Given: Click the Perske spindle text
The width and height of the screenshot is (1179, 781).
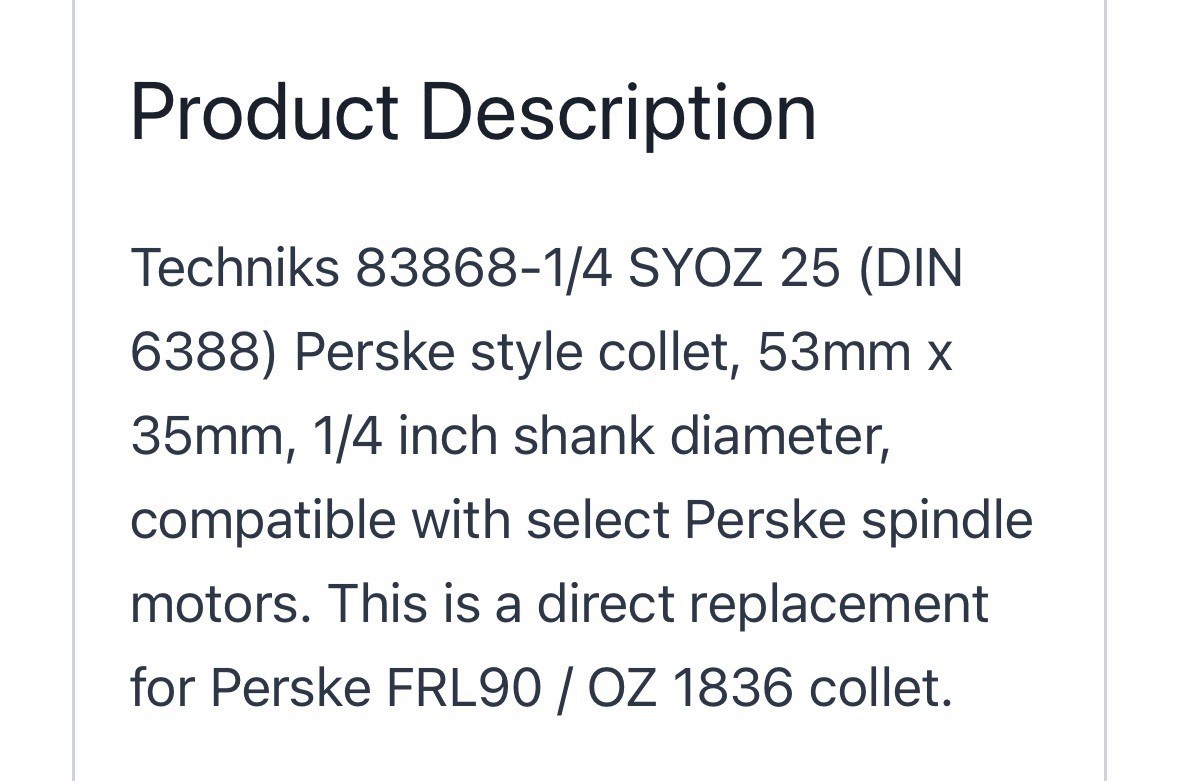Looking at the screenshot, I should click(859, 519).
